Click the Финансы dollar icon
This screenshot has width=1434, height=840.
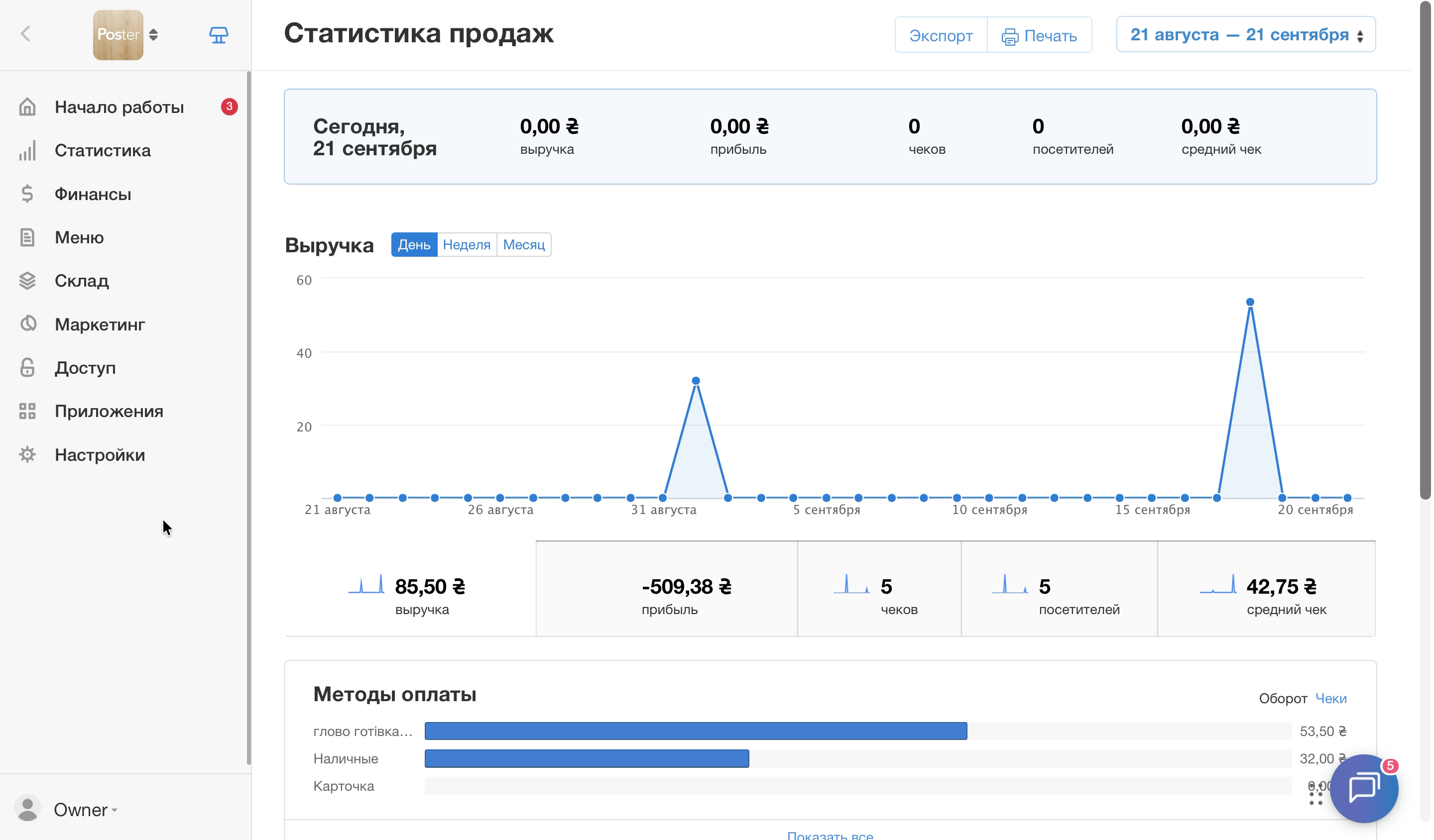tap(27, 194)
